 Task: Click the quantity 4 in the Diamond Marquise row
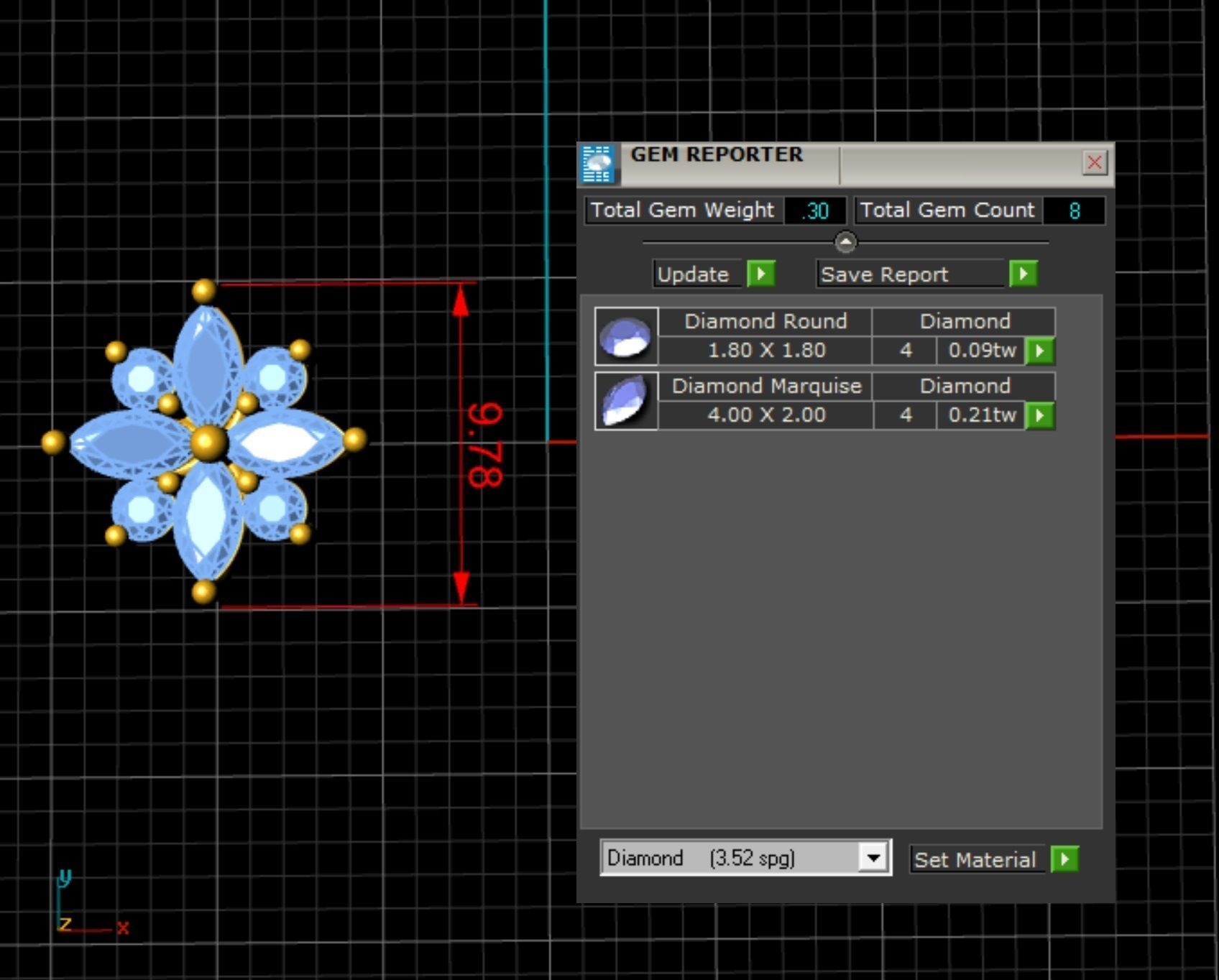pyautogui.click(x=906, y=415)
